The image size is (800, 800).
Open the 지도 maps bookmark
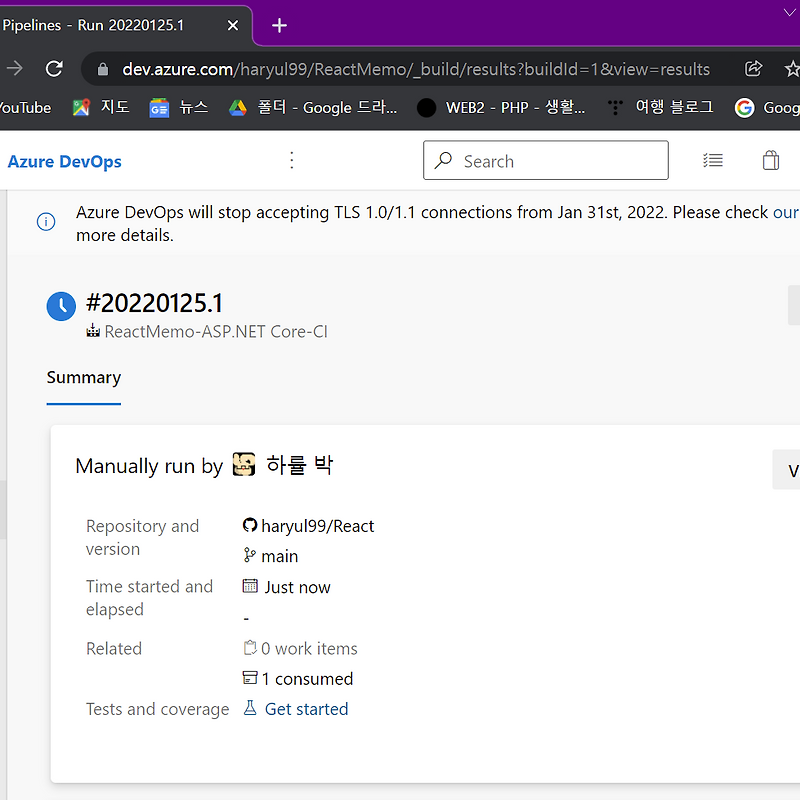101,107
